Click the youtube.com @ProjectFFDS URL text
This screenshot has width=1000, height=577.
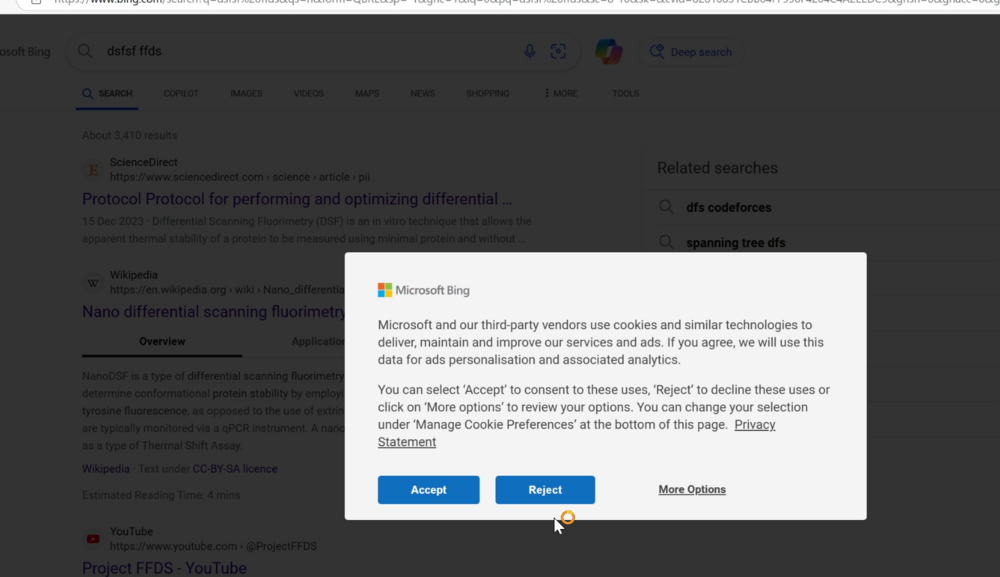tap(213, 546)
